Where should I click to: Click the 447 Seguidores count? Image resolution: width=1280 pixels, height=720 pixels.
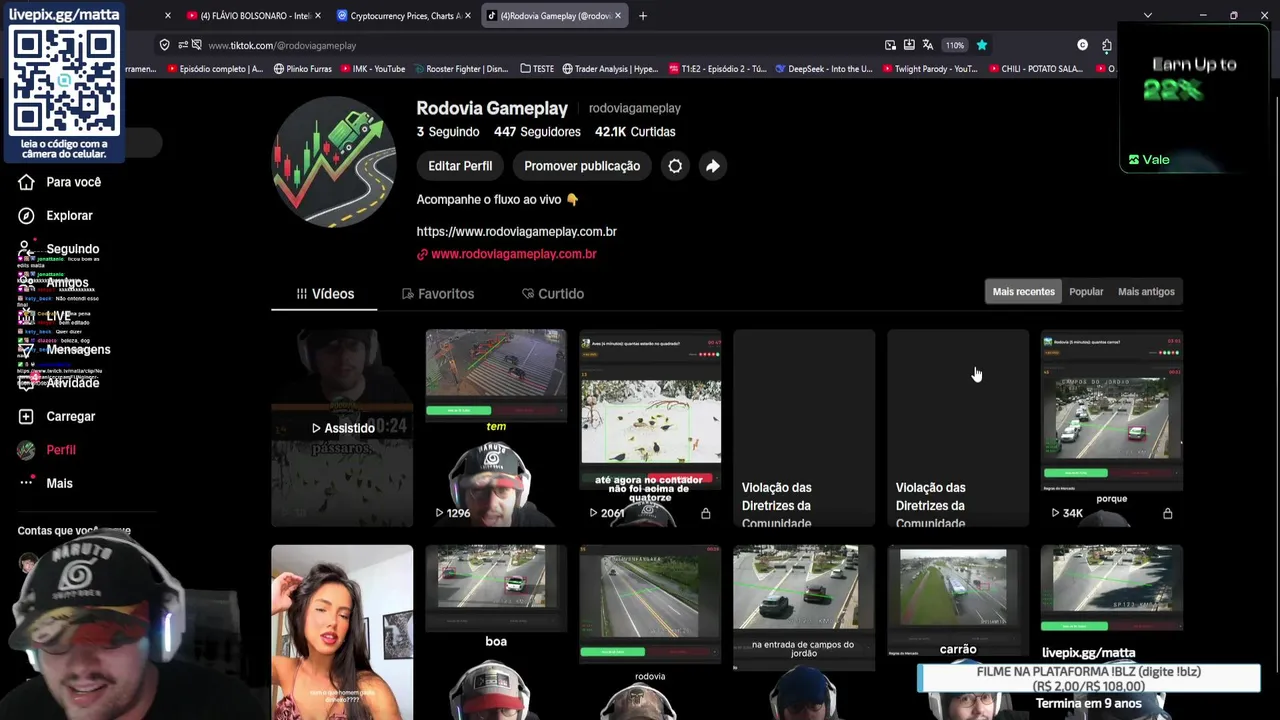pyautogui.click(x=537, y=132)
